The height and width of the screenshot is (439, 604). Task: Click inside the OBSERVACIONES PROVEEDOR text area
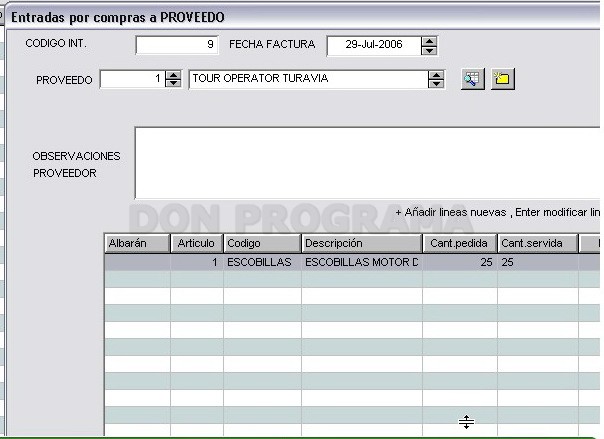tap(367, 163)
